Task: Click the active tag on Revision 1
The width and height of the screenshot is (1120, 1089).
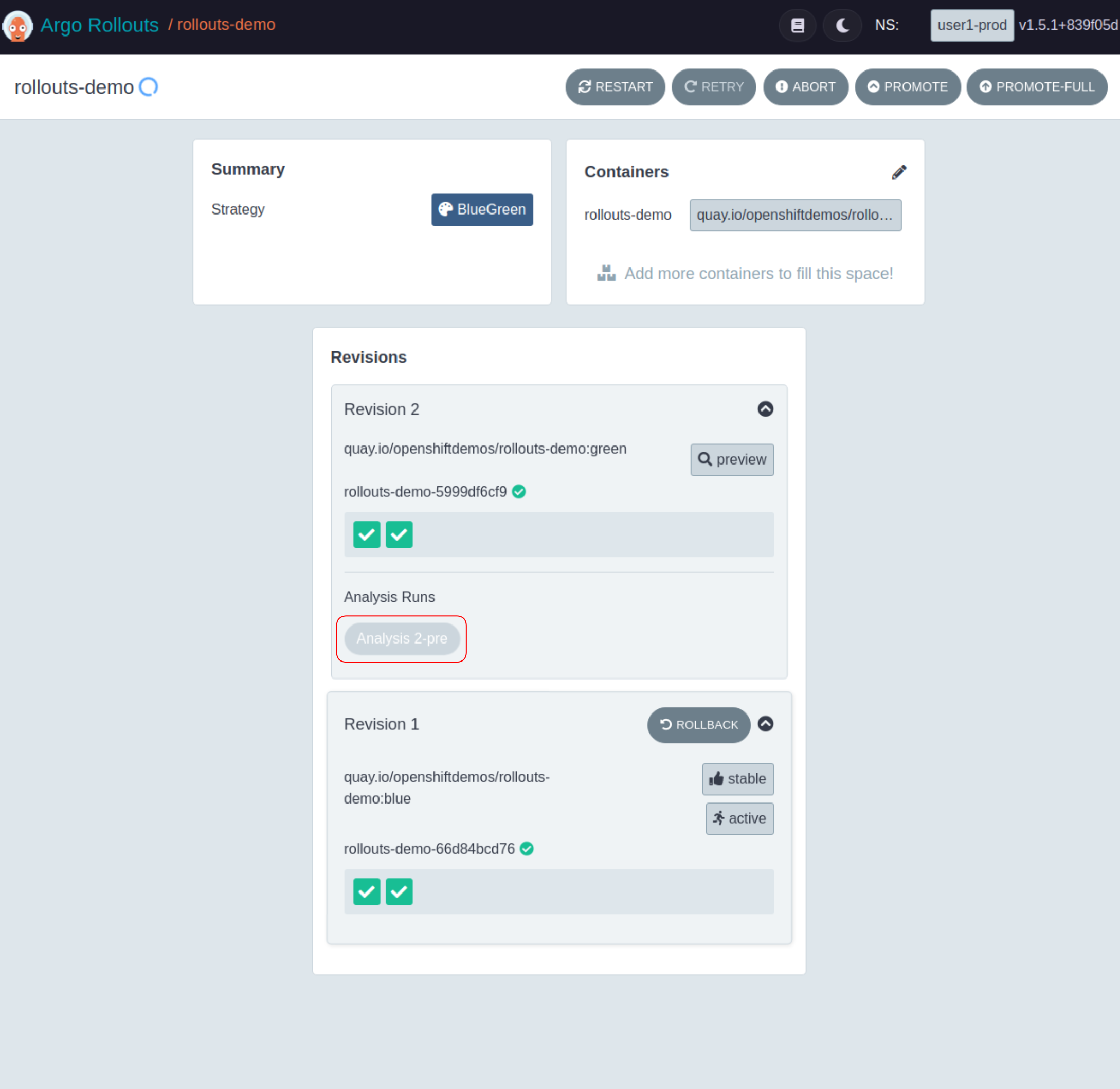Action: pyautogui.click(x=739, y=818)
